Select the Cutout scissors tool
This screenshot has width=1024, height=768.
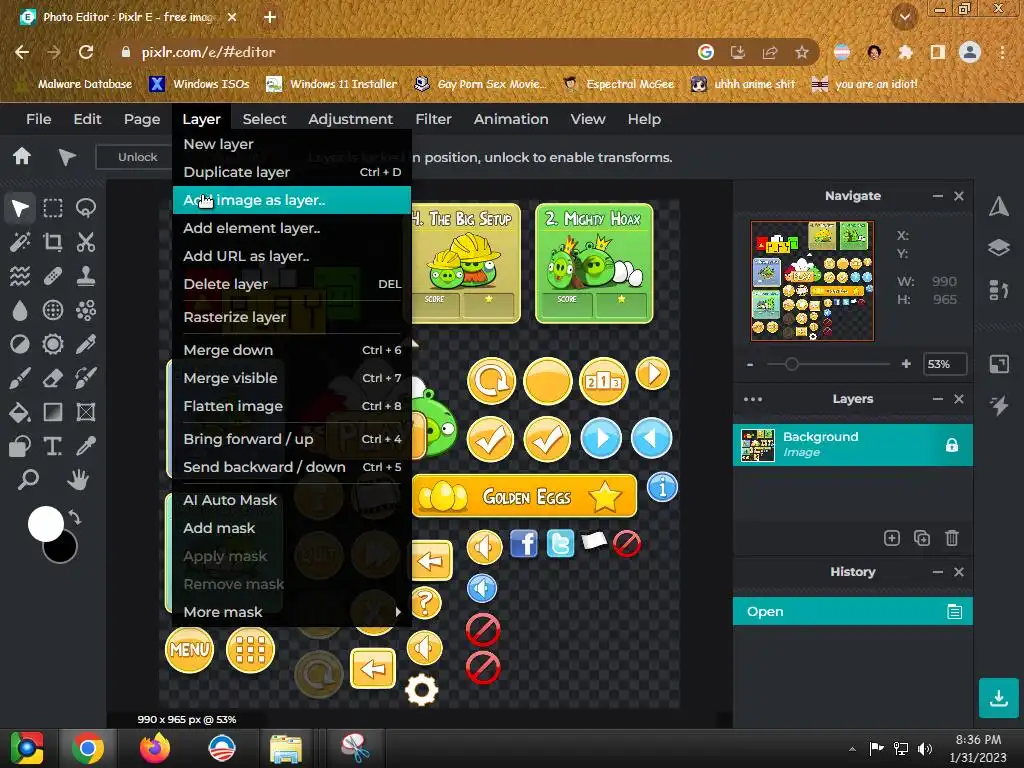(x=86, y=242)
